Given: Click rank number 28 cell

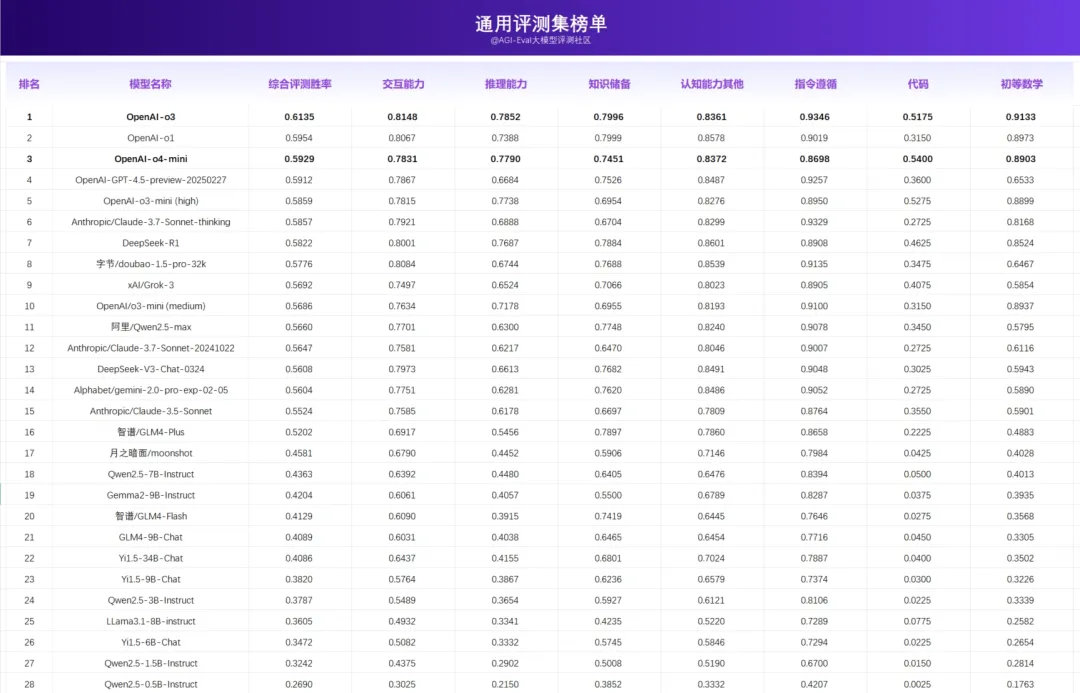Looking at the screenshot, I should point(29,684).
